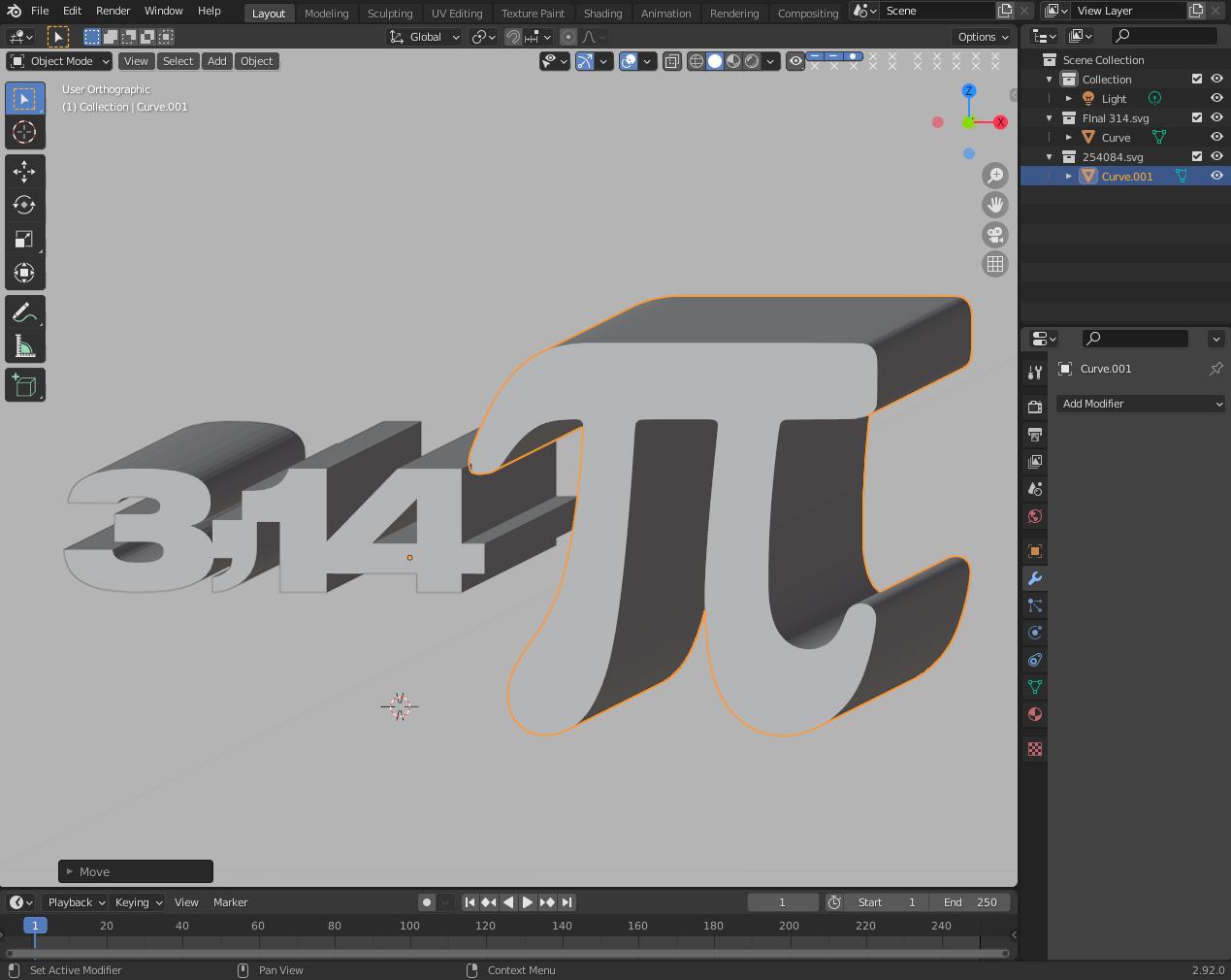Open Object Data curve properties tab
The width and height of the screenshot is (1231, 980).
click(x=1035, y=687)
